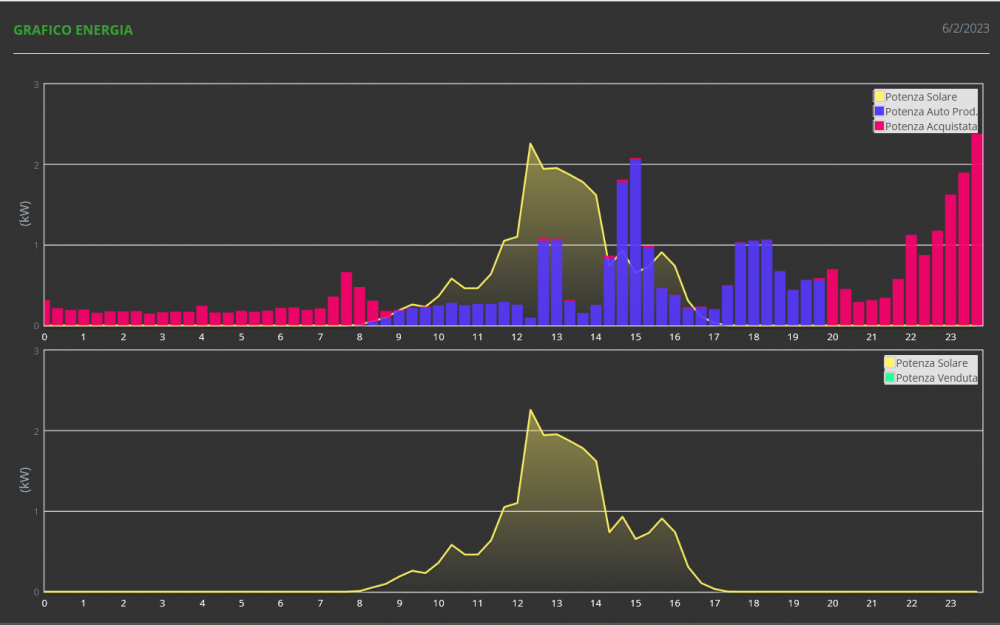Image resolution: width=1000 pixels, height=625 pixels.
Task: Click the first pink bar at hour 0
Action: point(46,313)
